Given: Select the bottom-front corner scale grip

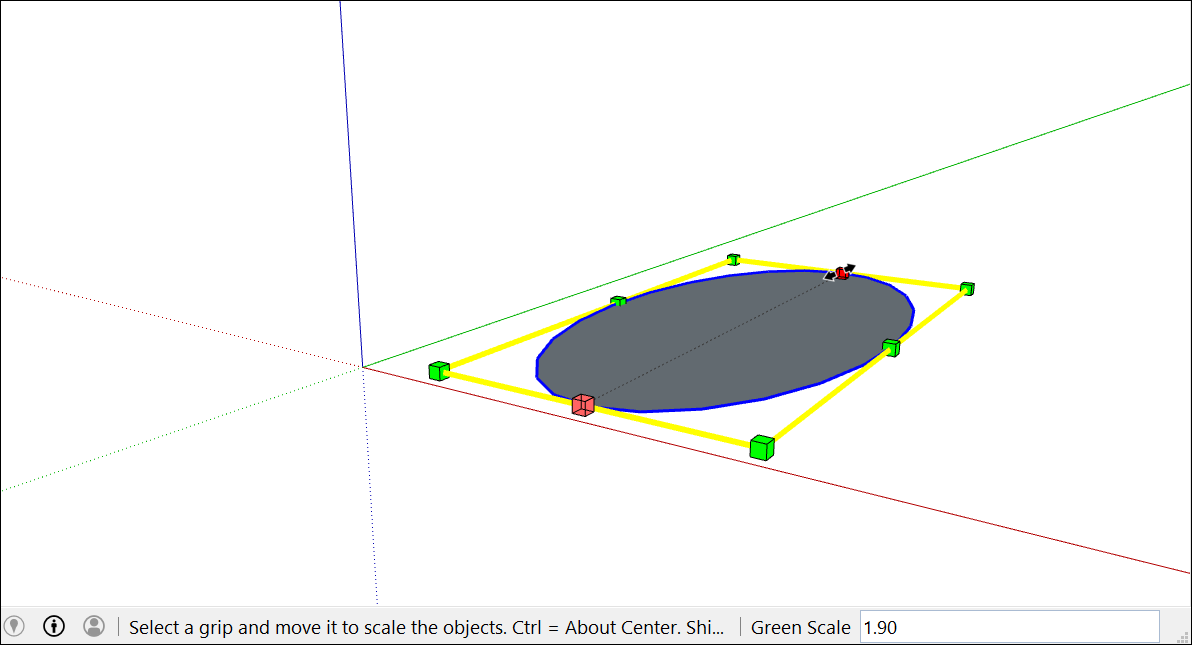Looking at the screenshot, I should tap(762, 447).
